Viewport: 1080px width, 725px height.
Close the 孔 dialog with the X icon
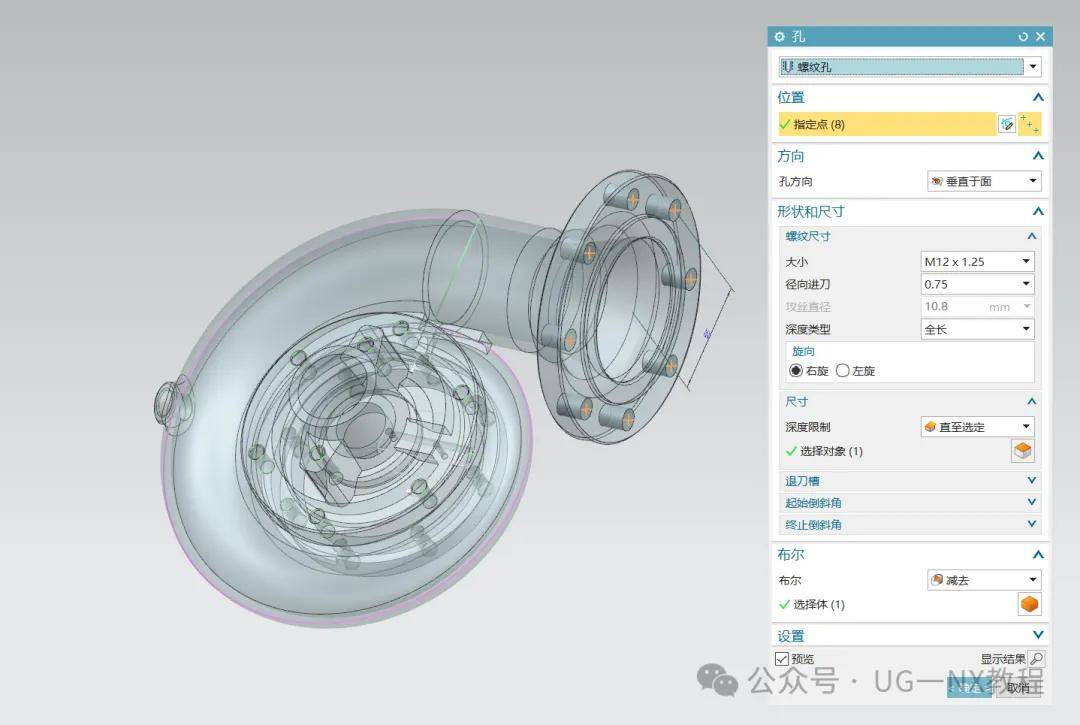click(x=1040, y=36)
